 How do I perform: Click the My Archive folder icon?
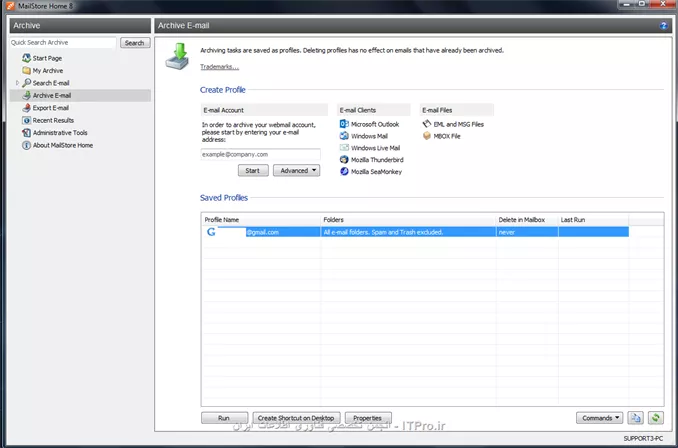click(26, 70)
